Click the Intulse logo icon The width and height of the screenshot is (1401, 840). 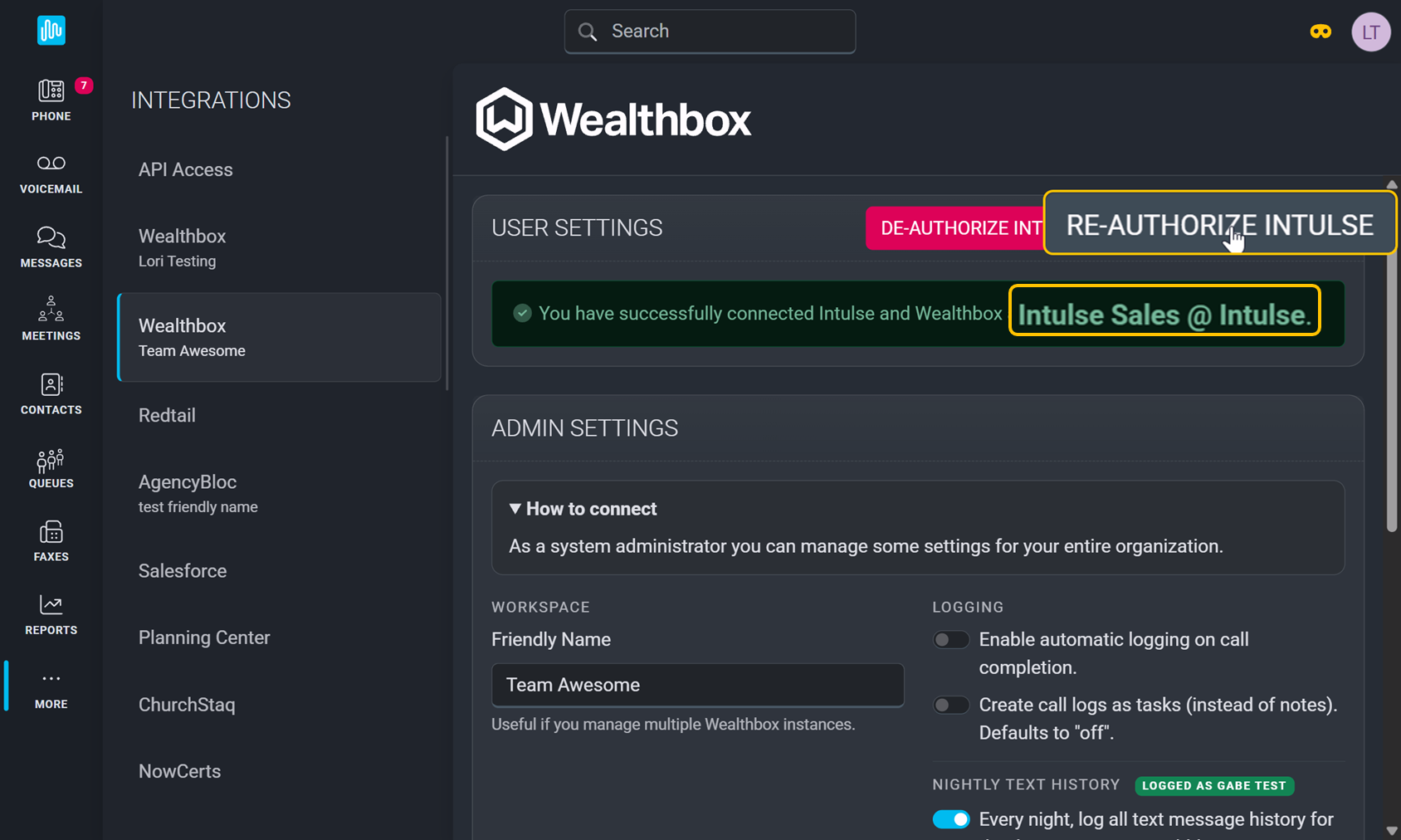[51, 31]
